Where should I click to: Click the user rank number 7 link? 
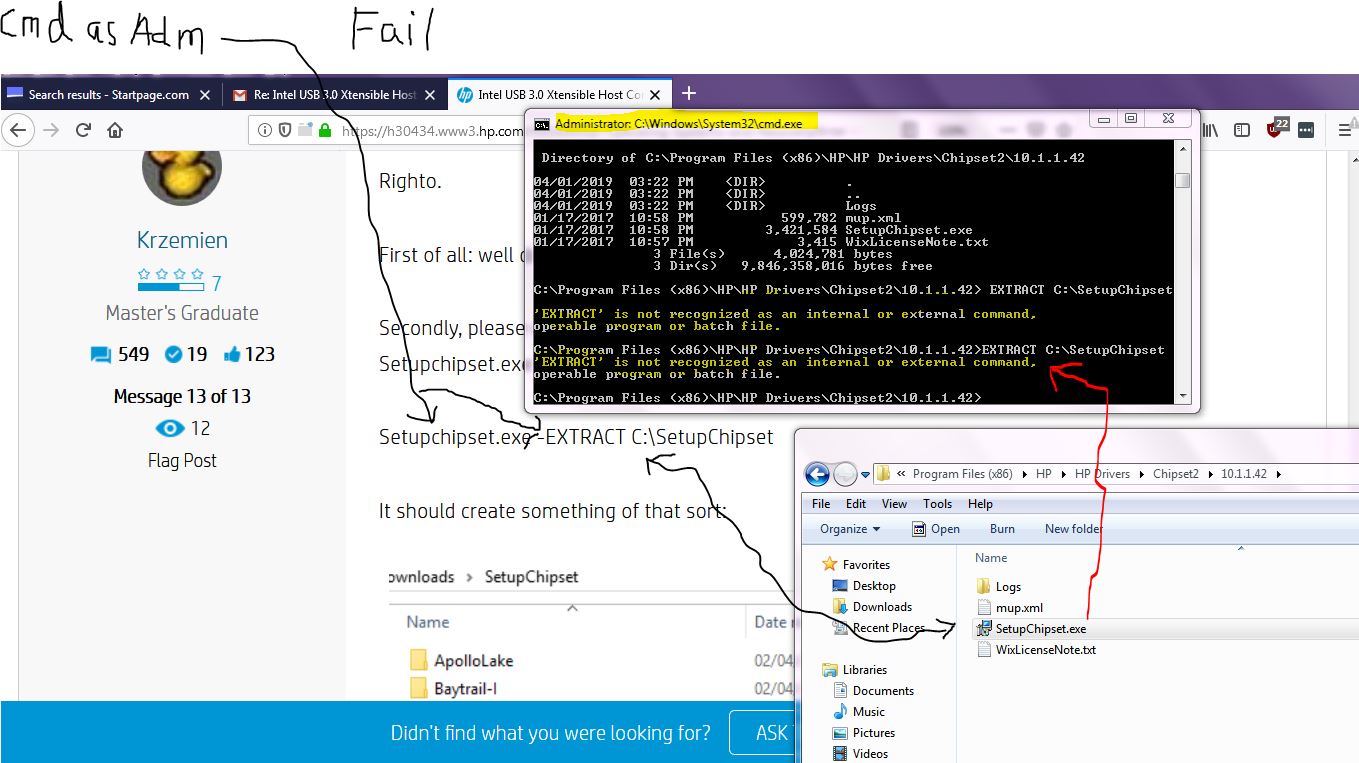(x=216, y=284)
